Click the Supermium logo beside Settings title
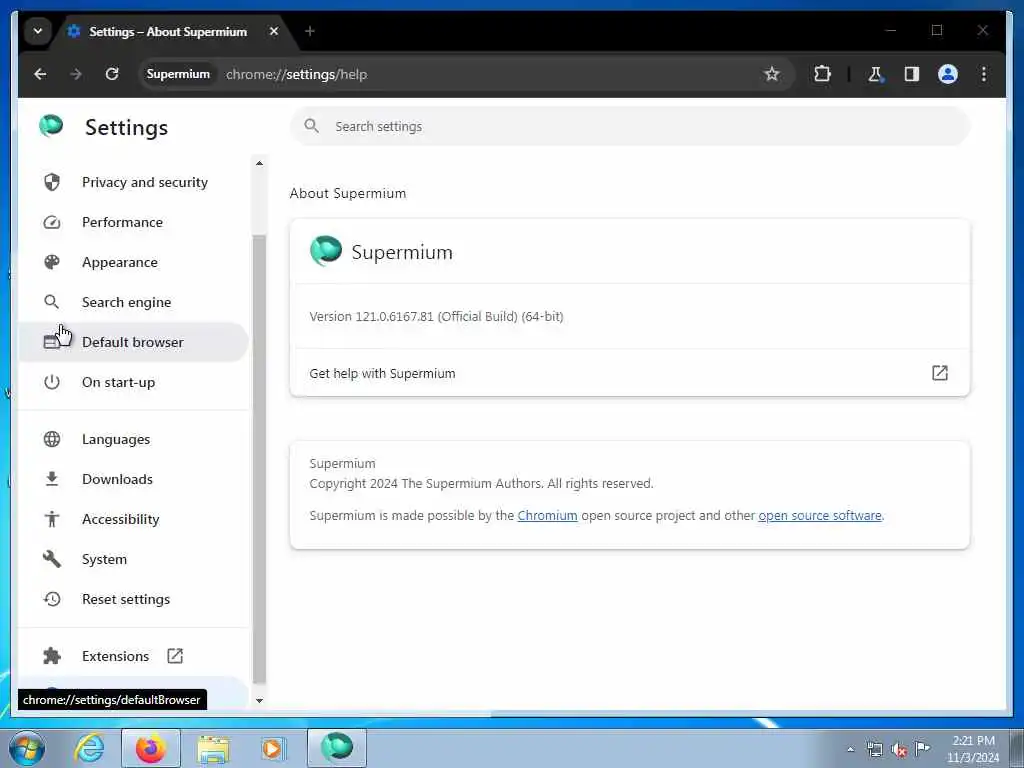Screen dimensions: 1024x768 (x=51, y=126)
